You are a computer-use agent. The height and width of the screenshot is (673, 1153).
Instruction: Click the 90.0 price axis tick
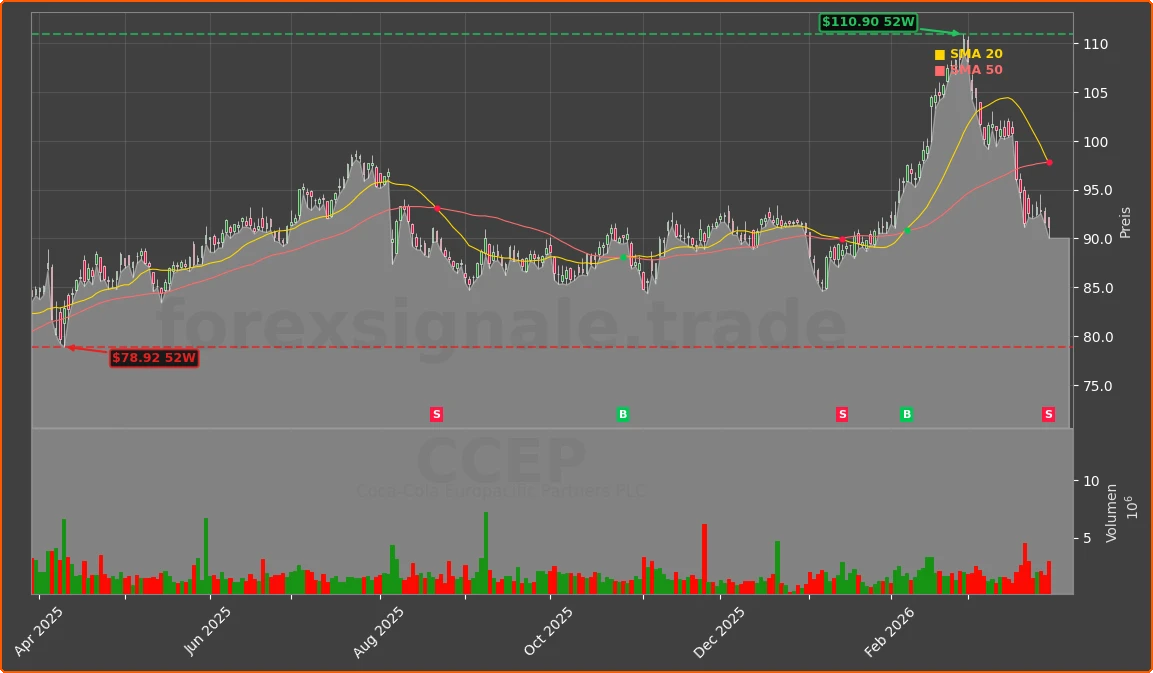click(1097, 240)
